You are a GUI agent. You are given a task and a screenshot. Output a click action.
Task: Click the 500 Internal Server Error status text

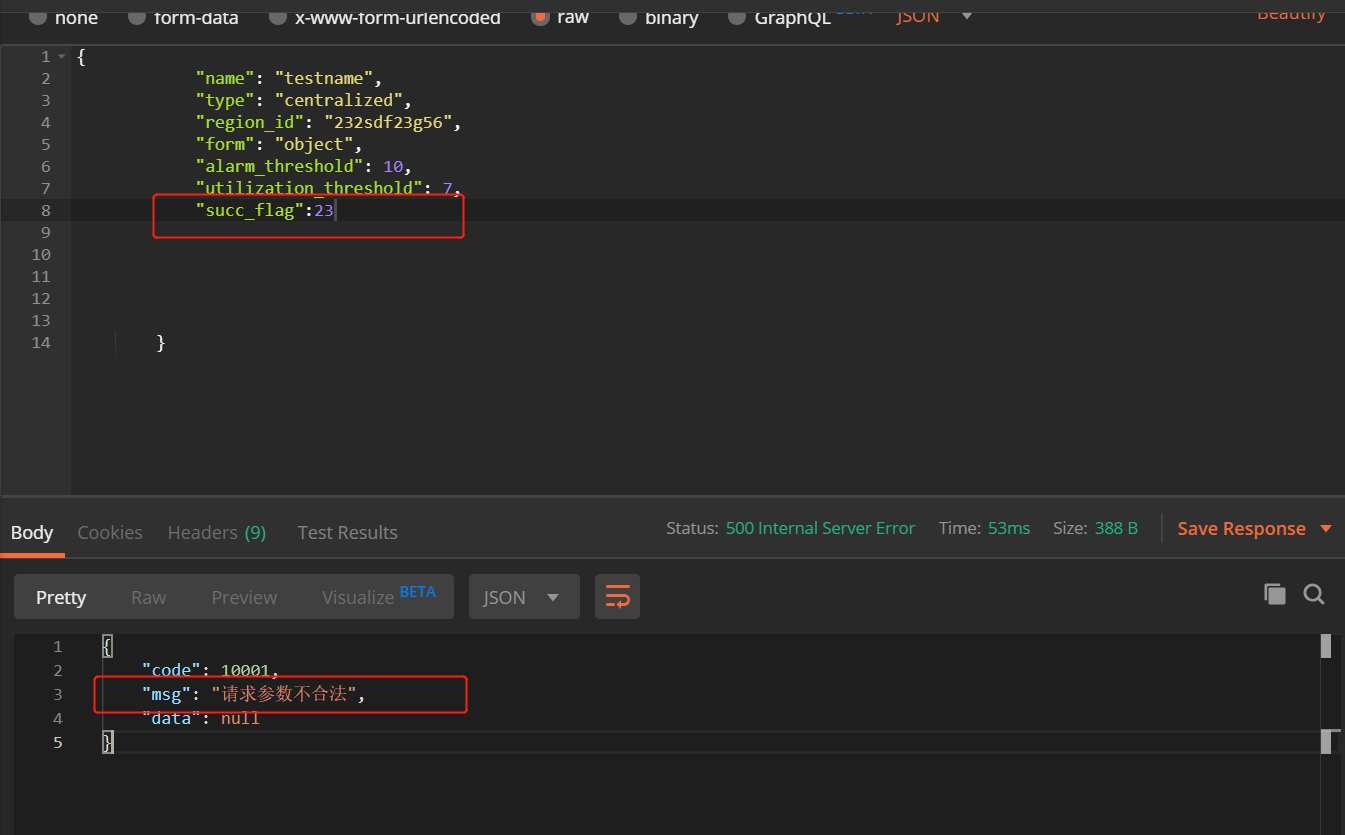pos(820,528)
